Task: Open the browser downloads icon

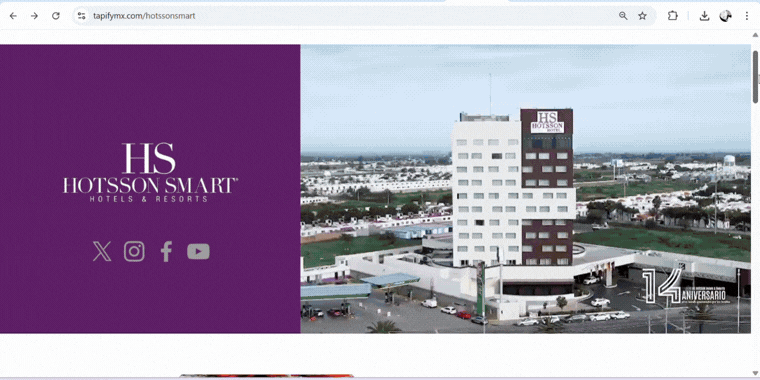Action: (704, 16)
